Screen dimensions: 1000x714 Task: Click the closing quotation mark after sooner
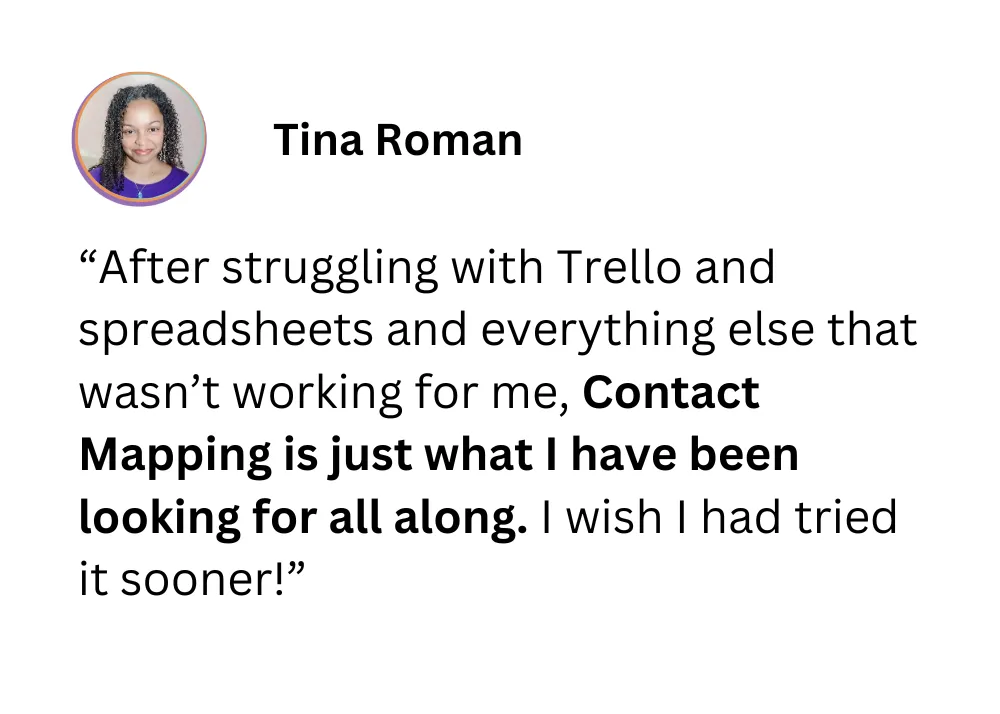296,569
